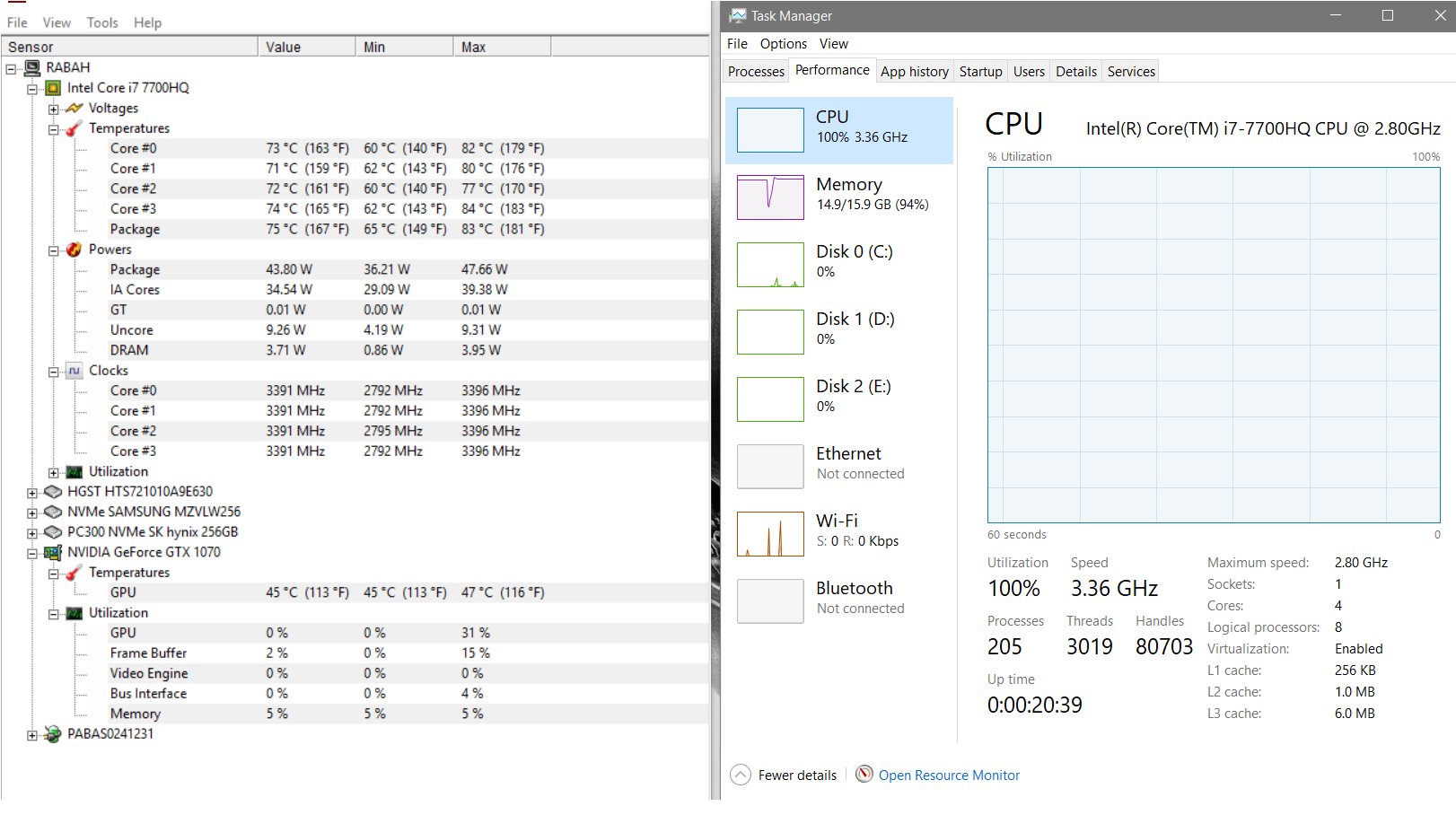Select Disk 1 (D:) performance item
1456x815 pixels.
point(839,332)
